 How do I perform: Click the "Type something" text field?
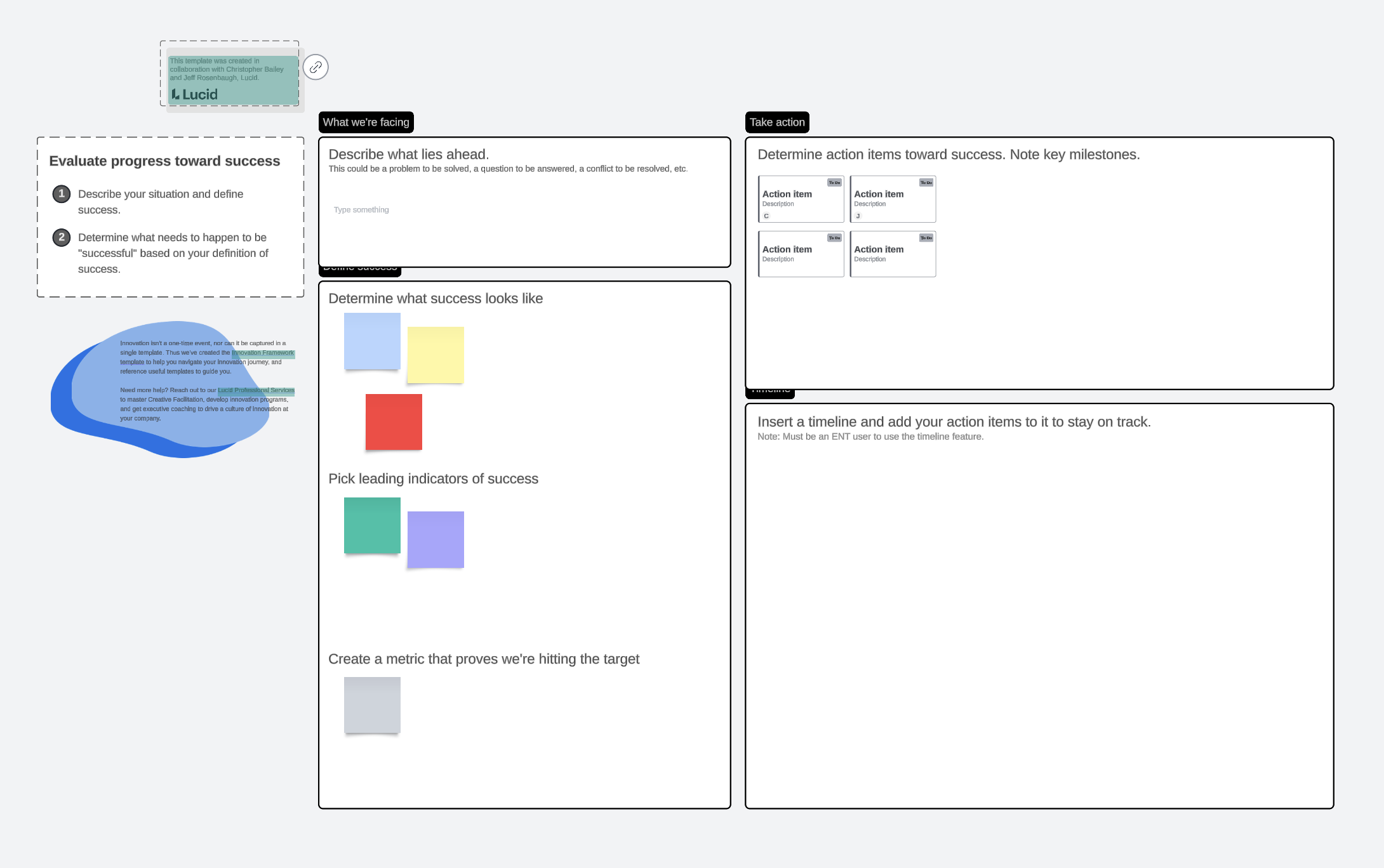(361, 210)
